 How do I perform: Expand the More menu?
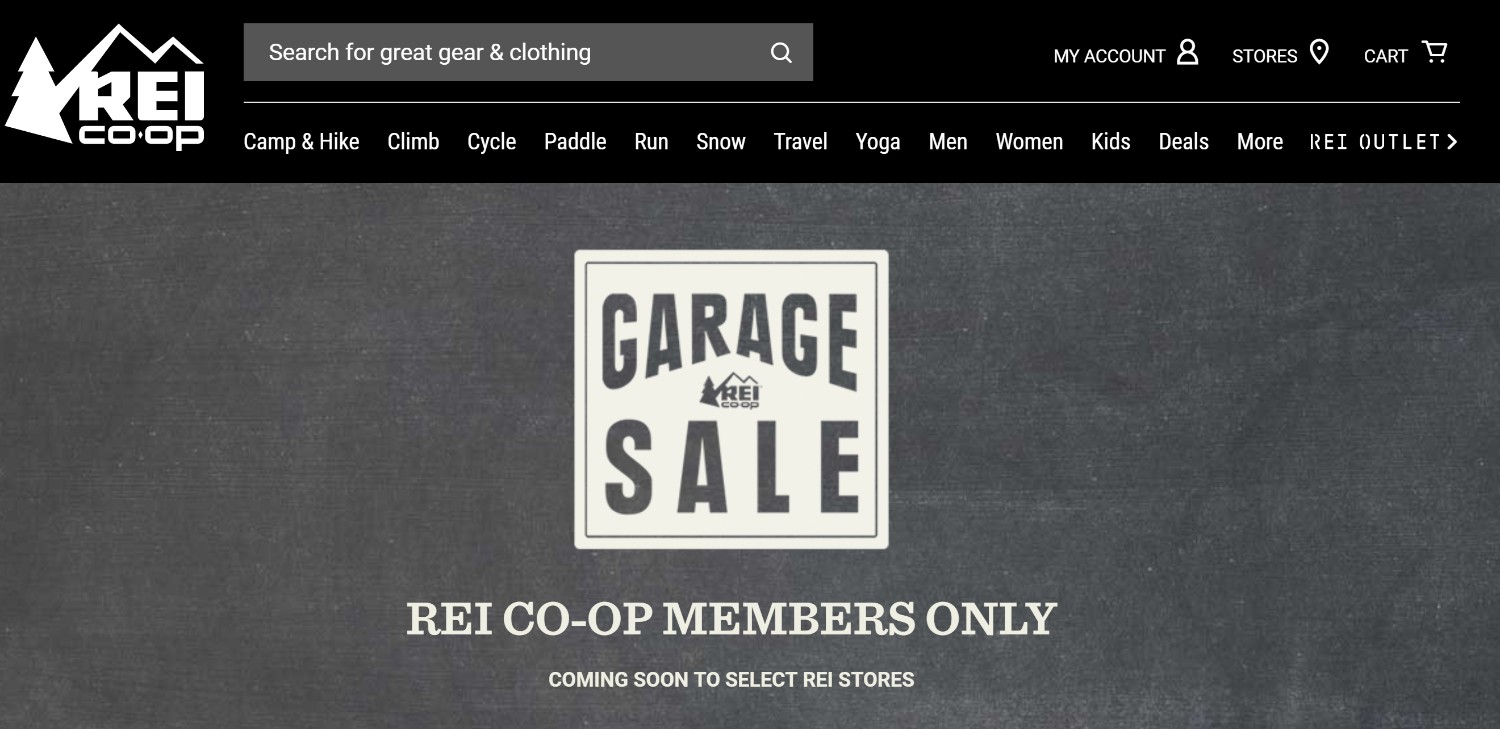click(1259, 142)
